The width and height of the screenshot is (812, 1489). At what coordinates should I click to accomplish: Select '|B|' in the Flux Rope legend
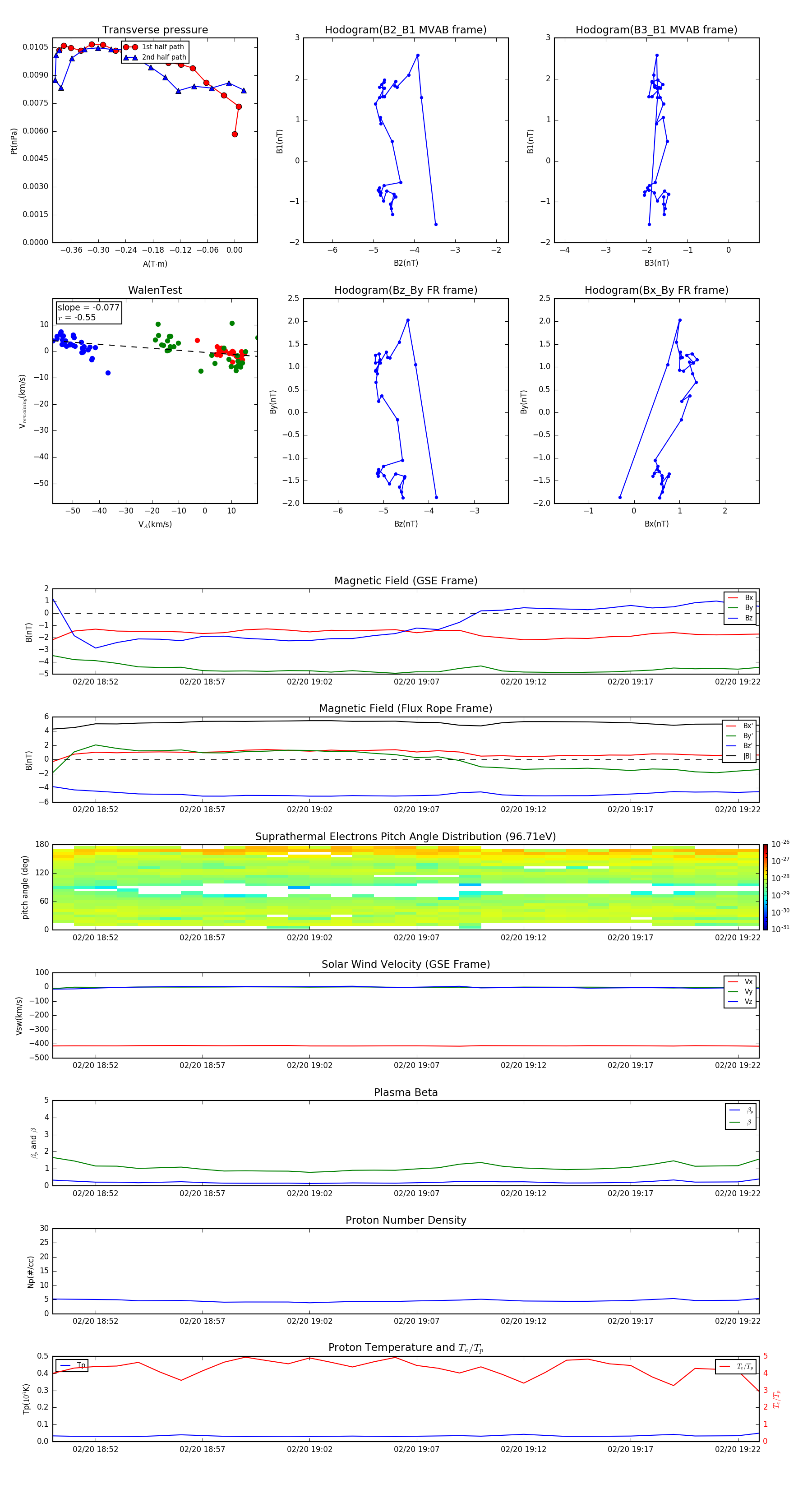[739, 756]
